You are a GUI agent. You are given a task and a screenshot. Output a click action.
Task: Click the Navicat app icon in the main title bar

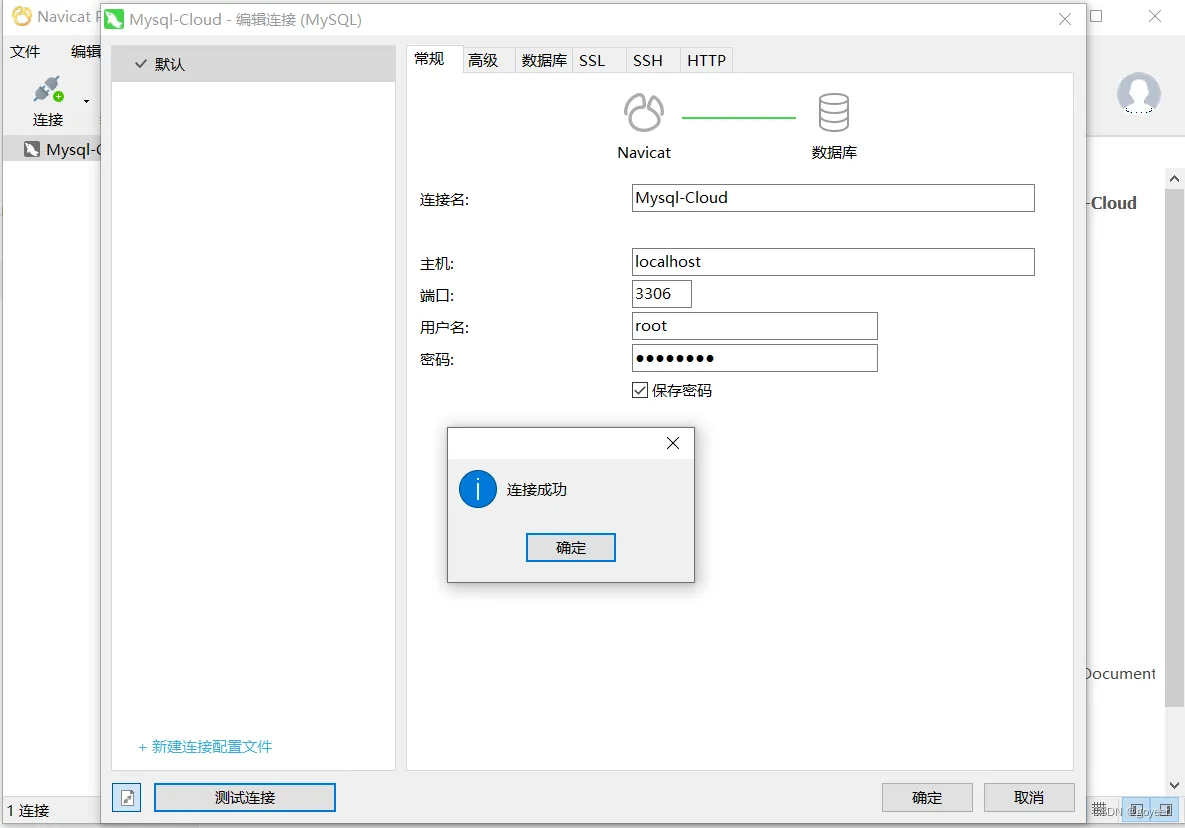(23, 16)
